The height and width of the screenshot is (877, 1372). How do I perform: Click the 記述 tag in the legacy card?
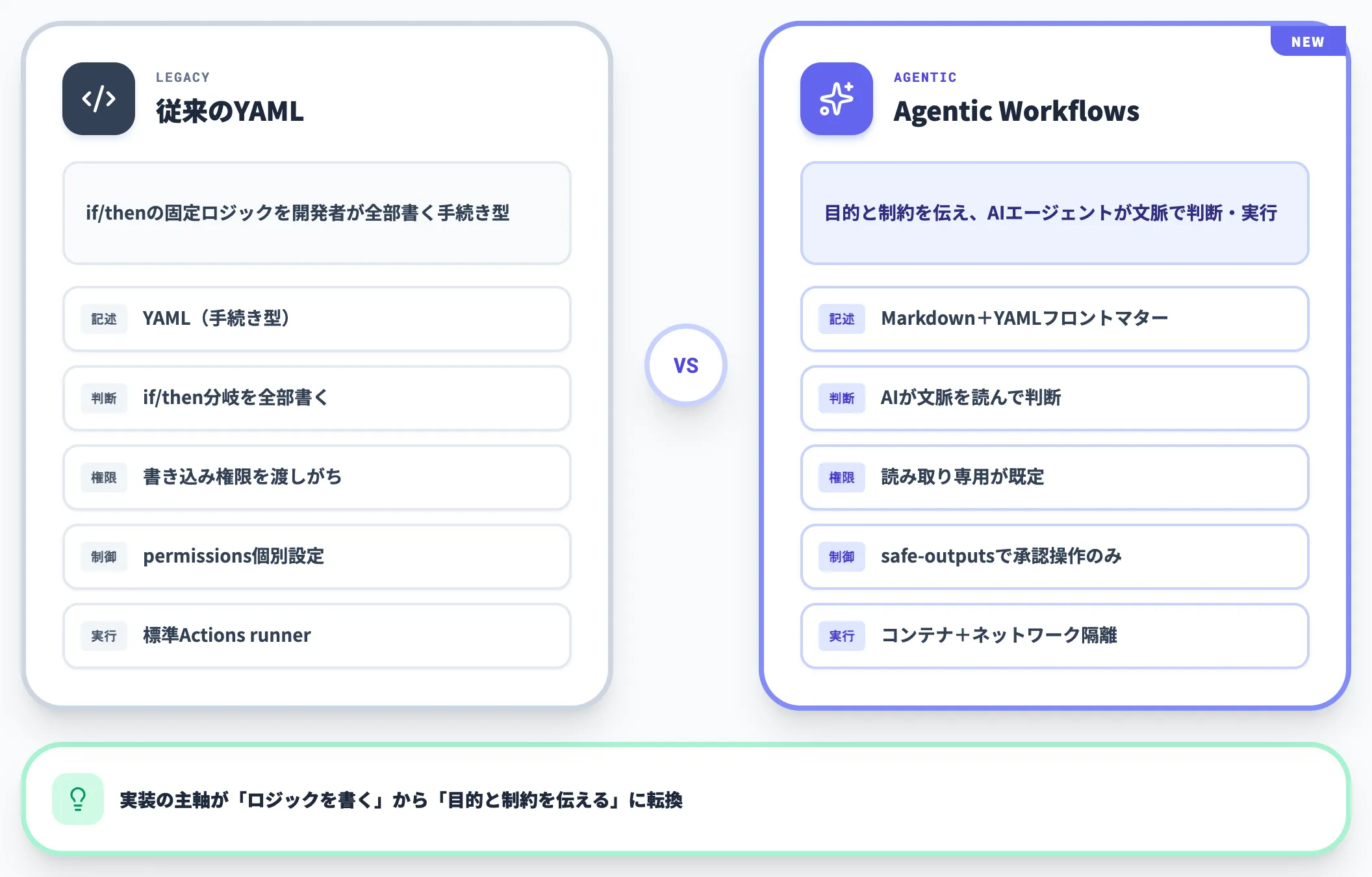pyautogui.click(x=104, y=319)
